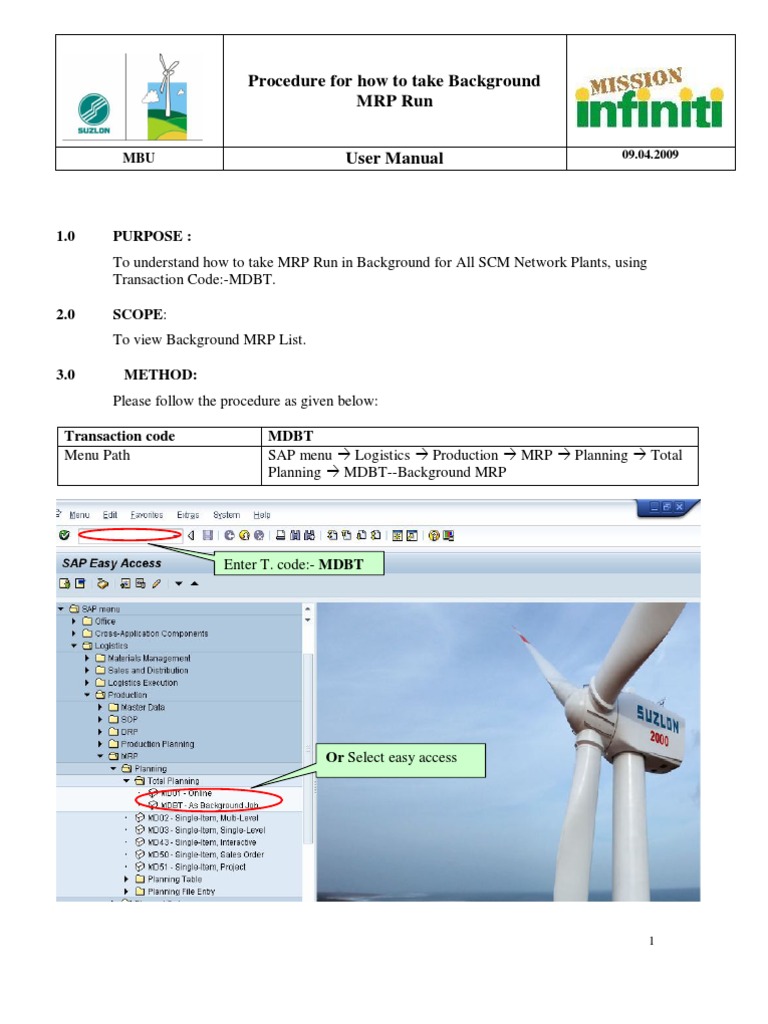Click the Print icon
Viewport: 768px width, 1024px height.
280,536
